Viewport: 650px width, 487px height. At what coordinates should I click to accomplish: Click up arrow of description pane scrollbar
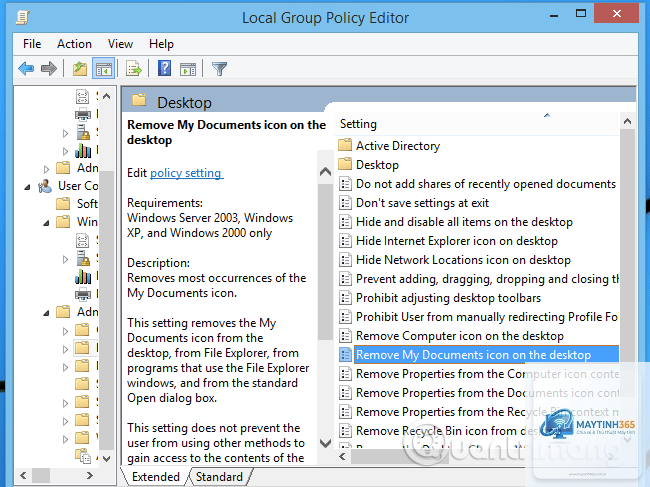click(x=325, y=171)
